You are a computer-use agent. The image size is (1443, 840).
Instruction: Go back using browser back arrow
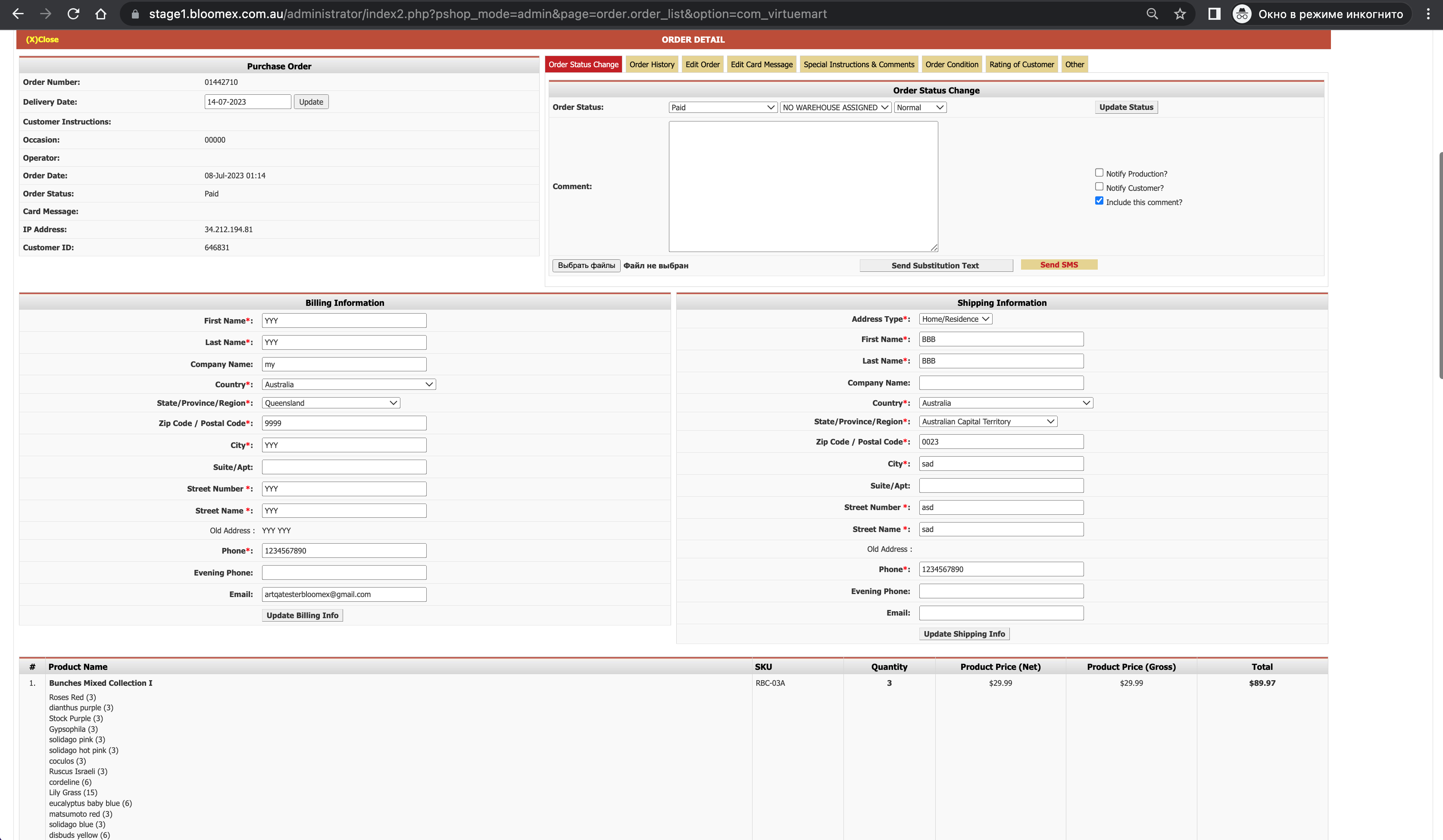[18, 14]
